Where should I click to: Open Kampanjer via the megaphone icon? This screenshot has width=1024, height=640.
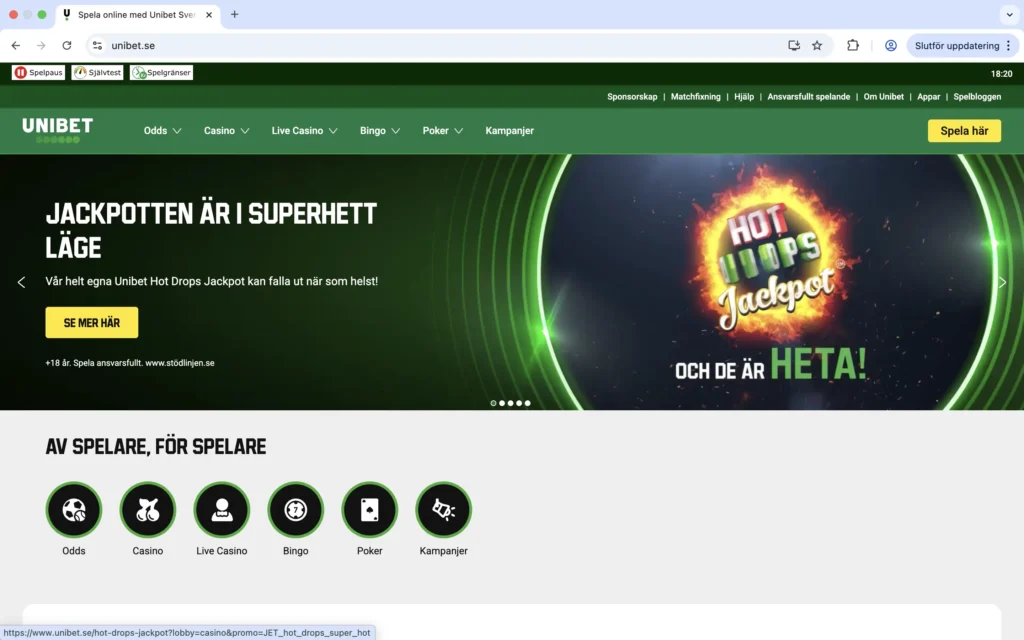443,509
